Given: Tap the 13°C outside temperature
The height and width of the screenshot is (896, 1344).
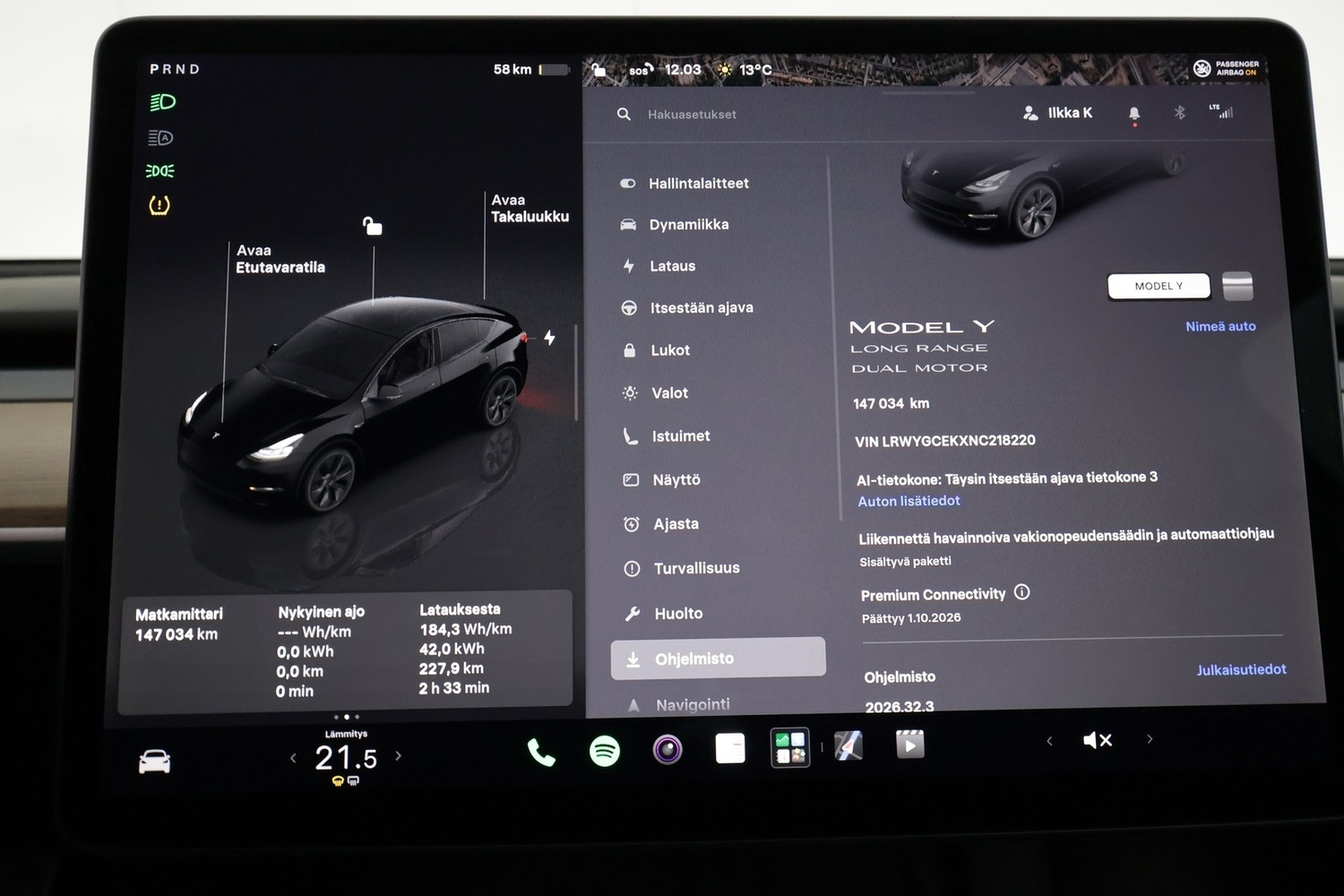Looking at the screenshot, I should click(755, 69).
